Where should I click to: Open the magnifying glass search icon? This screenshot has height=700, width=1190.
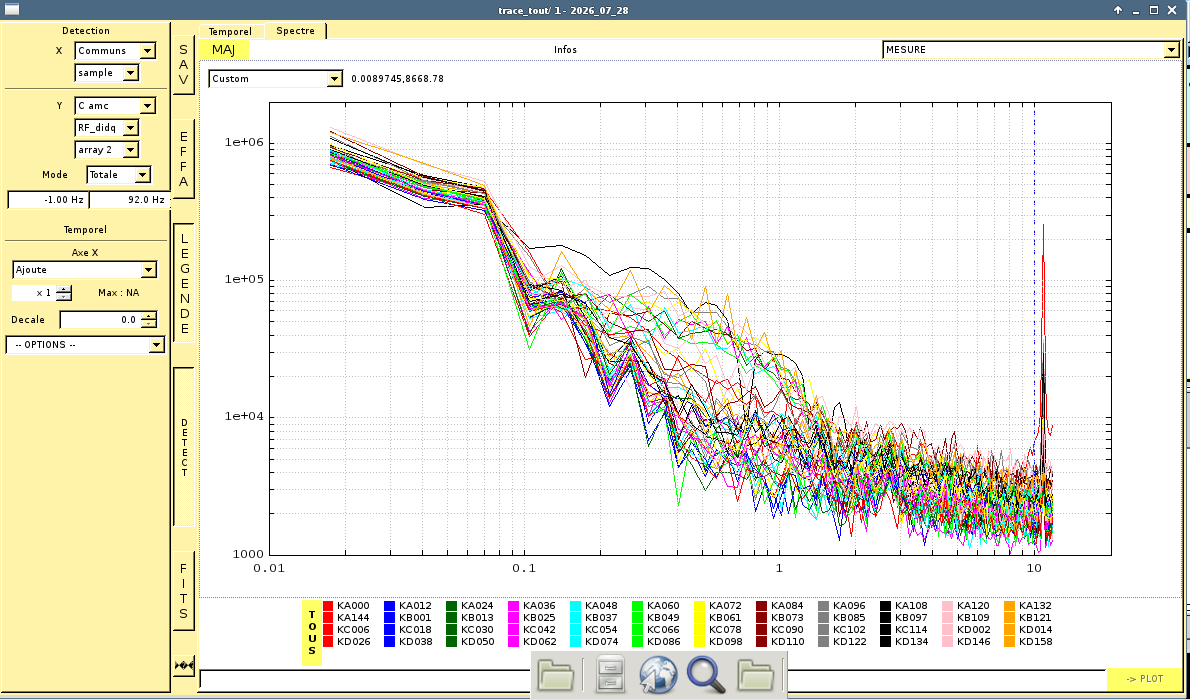(x=706, y=674)
